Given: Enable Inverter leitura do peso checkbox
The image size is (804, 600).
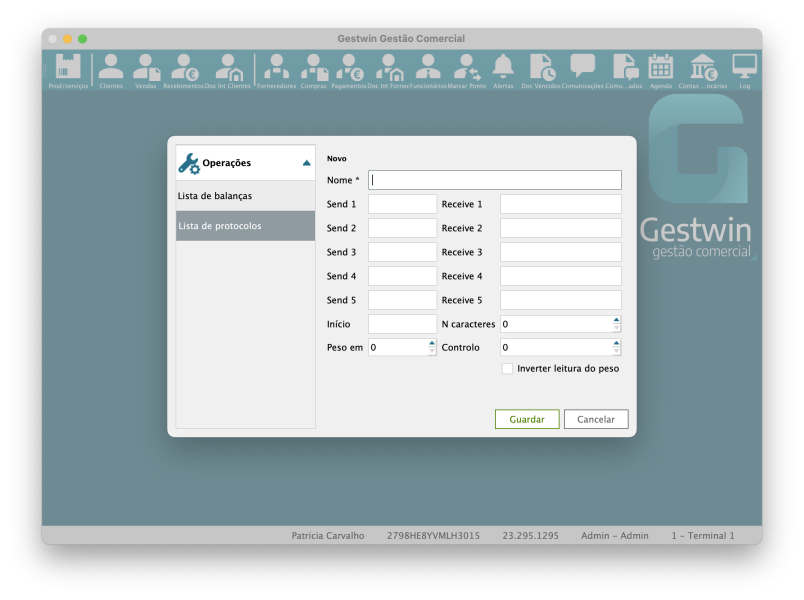Looking at the screenshot, I should tap(507, 369).
